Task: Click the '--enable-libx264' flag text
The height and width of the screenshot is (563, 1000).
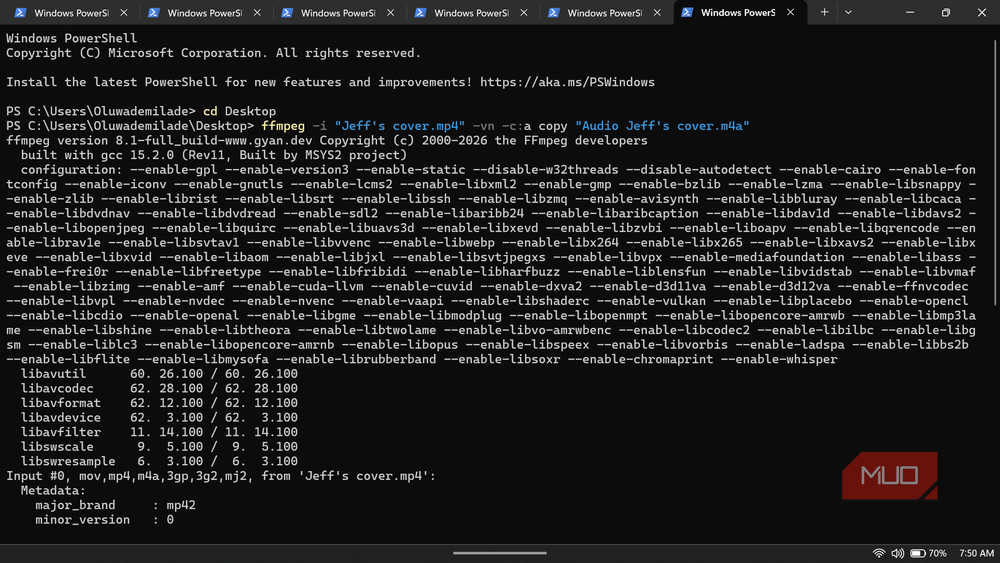Action: point(560,242)
